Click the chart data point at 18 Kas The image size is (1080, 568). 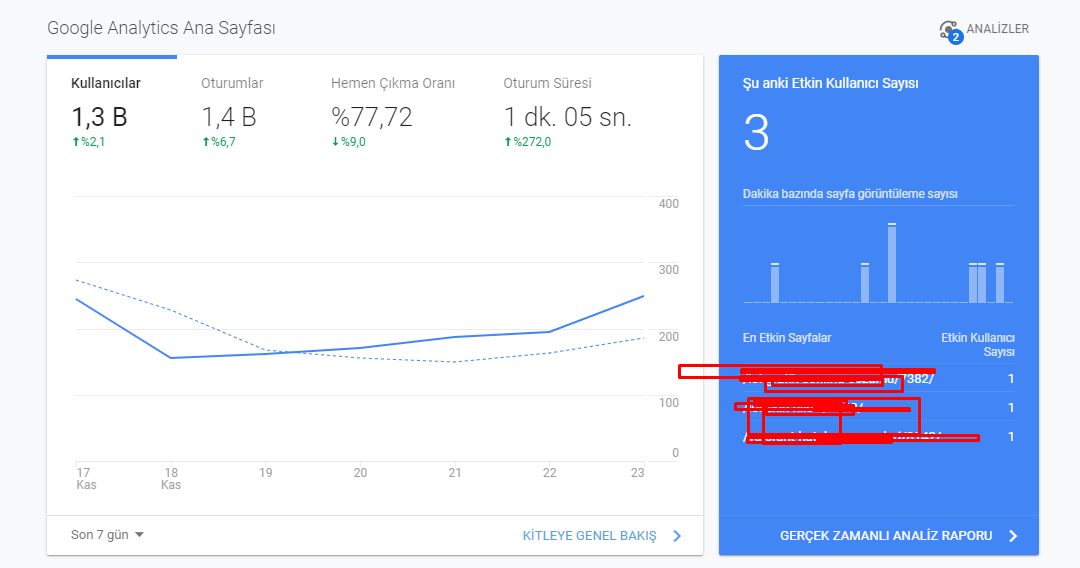click(x=171, y=358)
